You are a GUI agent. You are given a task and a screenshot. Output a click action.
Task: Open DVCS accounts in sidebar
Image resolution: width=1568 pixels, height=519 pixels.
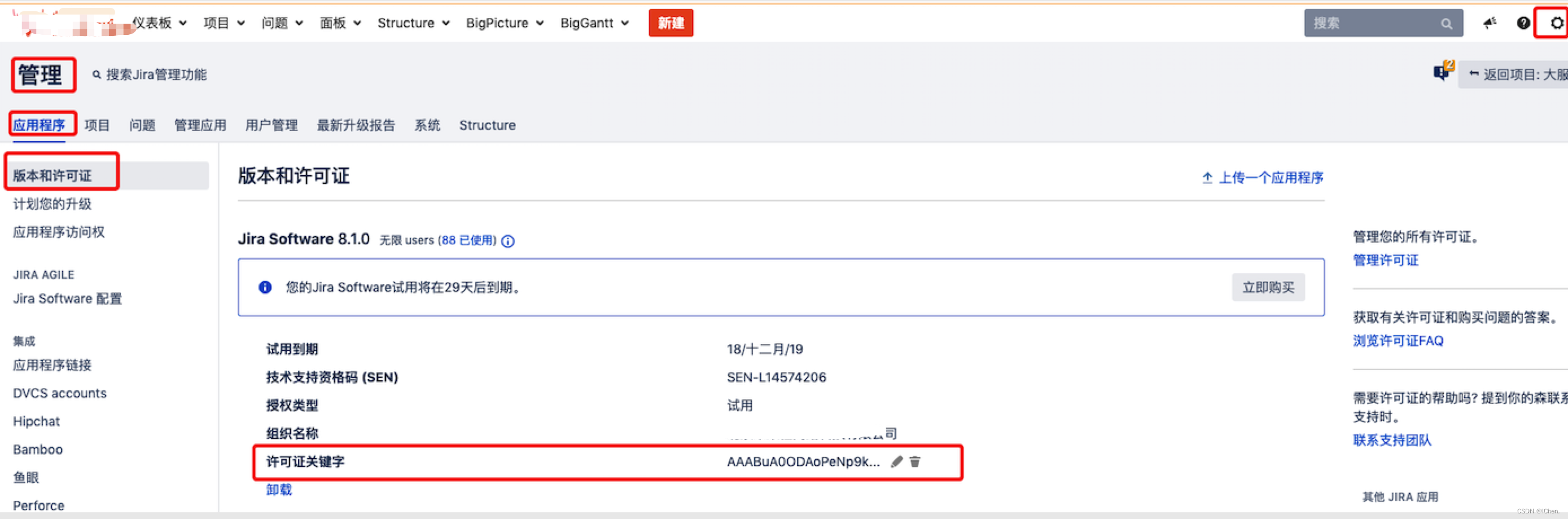pos(60,393)
